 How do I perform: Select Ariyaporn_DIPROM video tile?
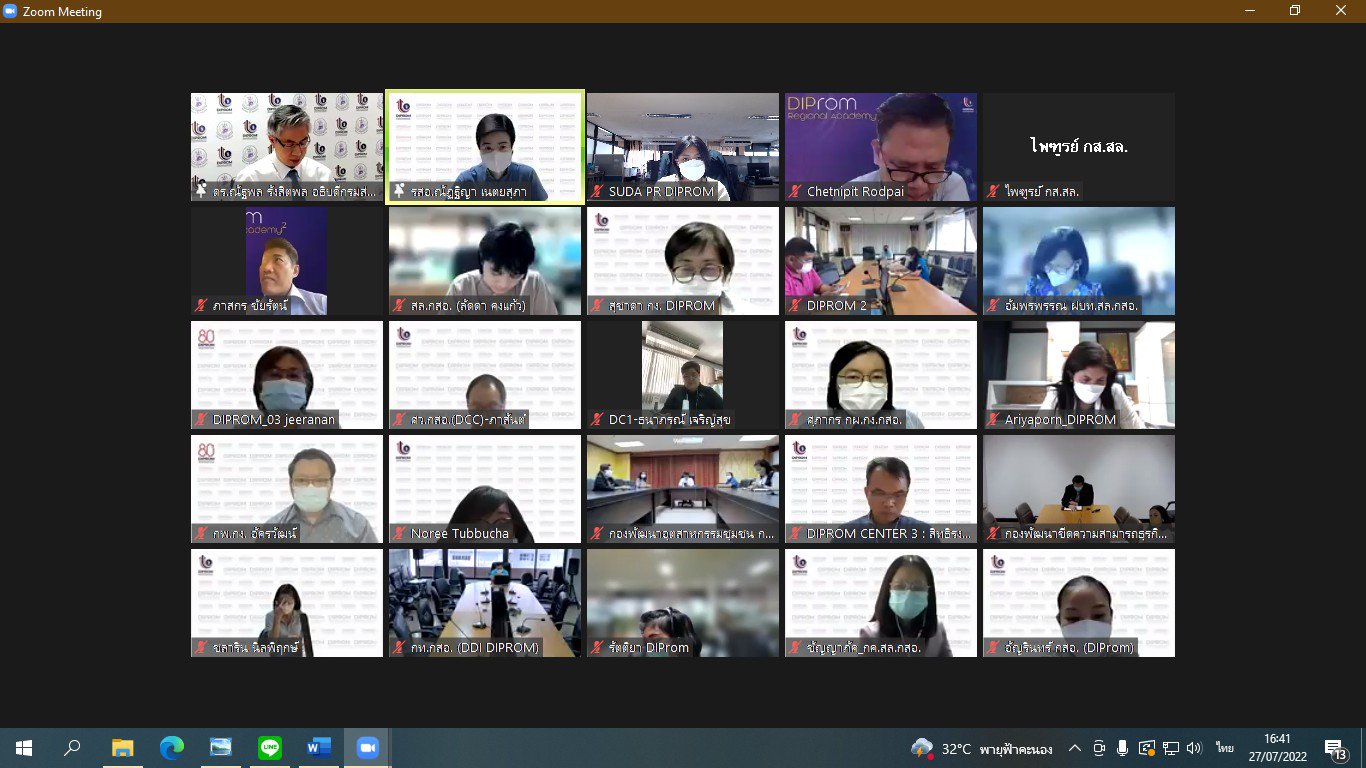click(1079, 375)
